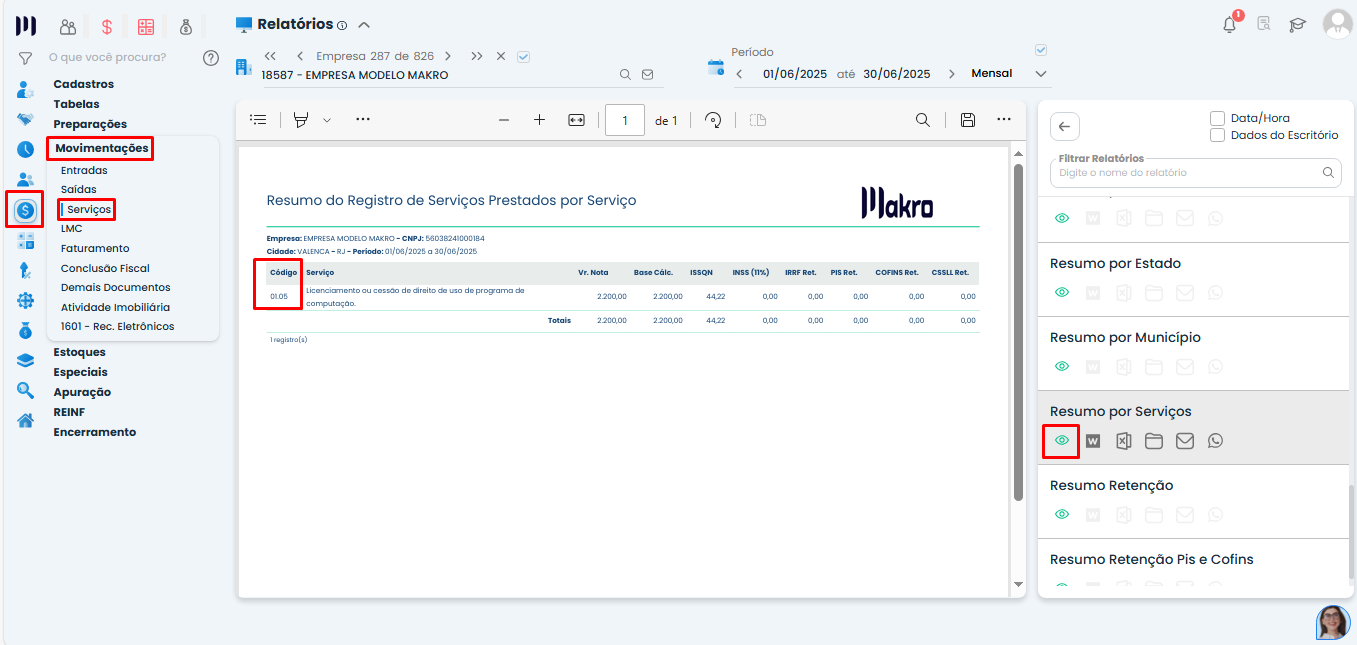Export Resumo por Serviços to Word
Screen dimensions: 1357x645
coord(1093,441)
